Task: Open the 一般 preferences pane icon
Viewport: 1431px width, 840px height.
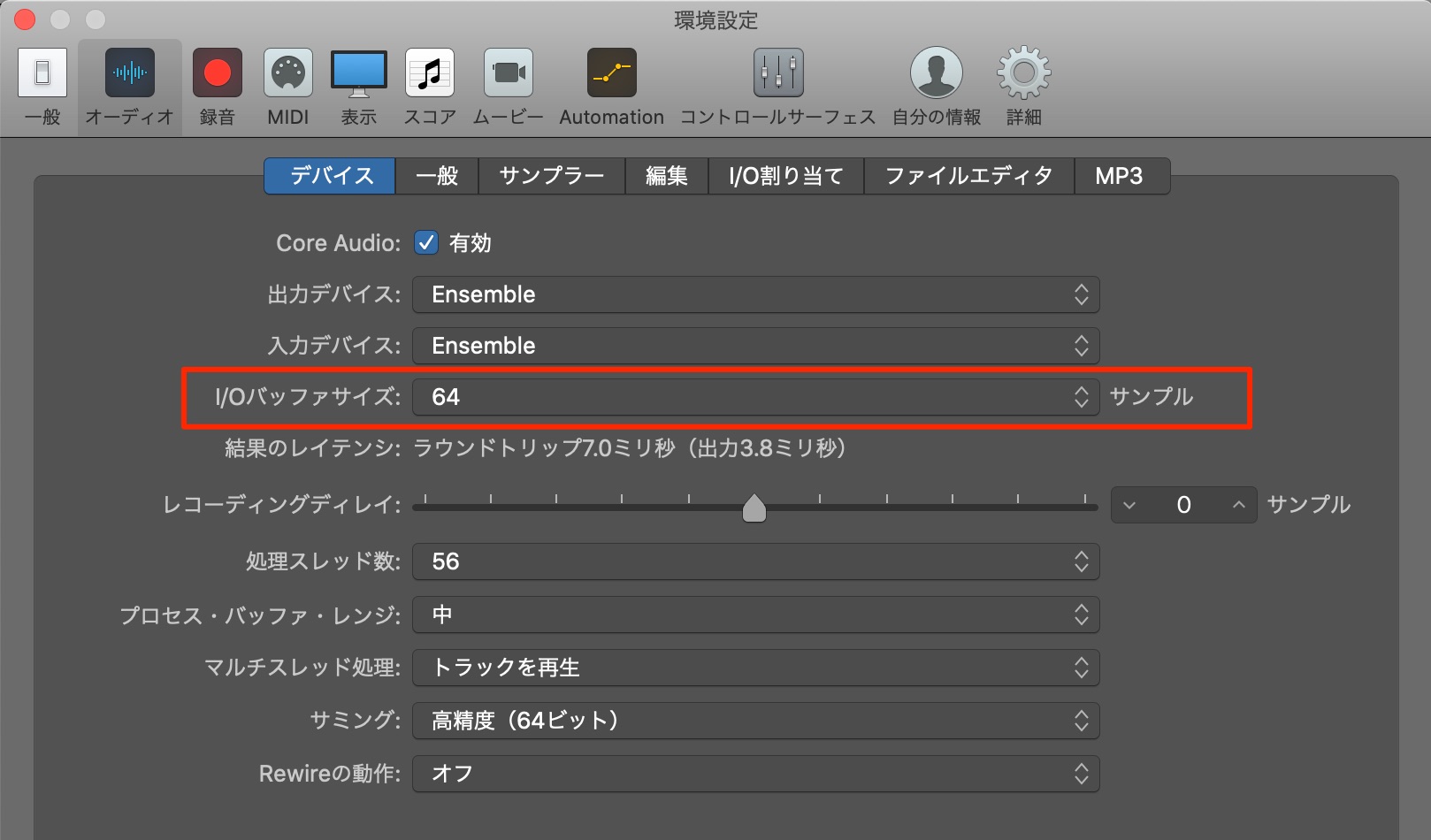Action: tap(42, 73)
